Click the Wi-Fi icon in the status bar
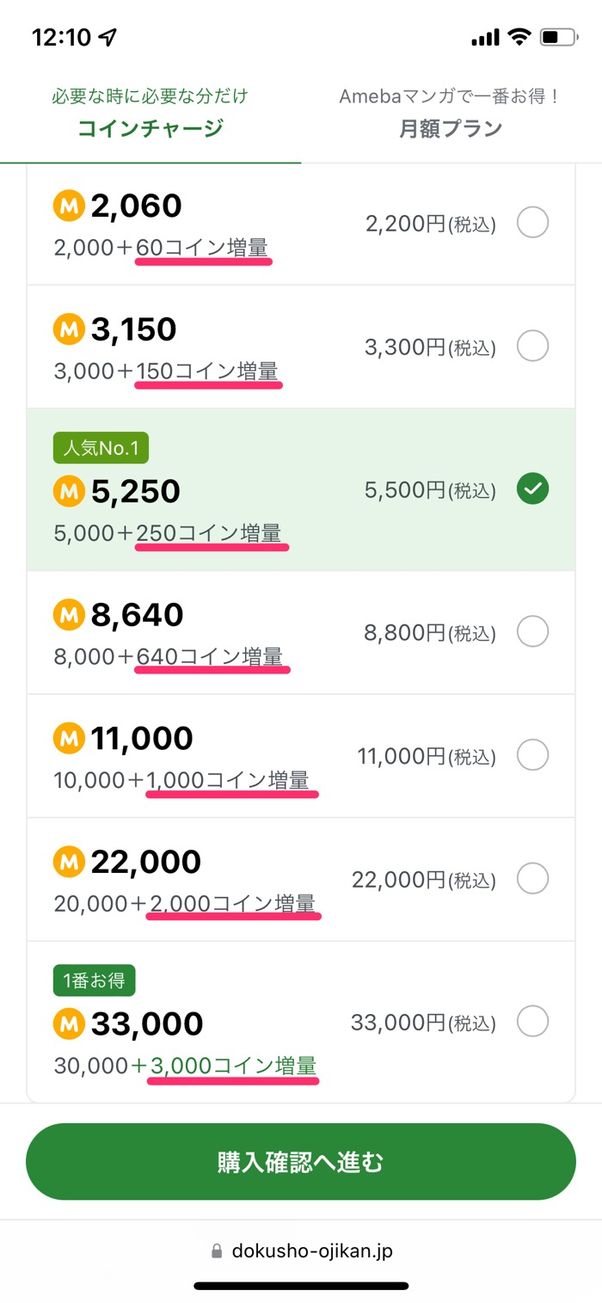602x1303 pixels. [518, 36]
